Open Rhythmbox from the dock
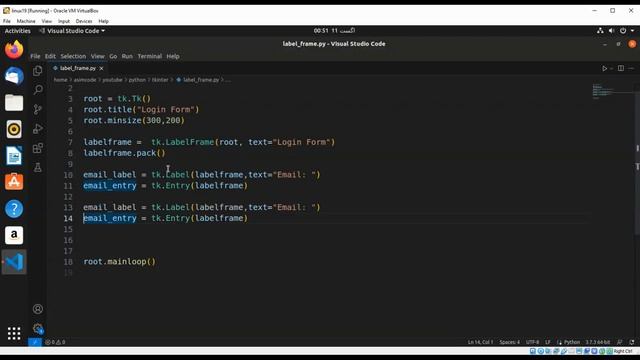The height and width of the screenshot is (360, 640). click(x=14, y=129)
